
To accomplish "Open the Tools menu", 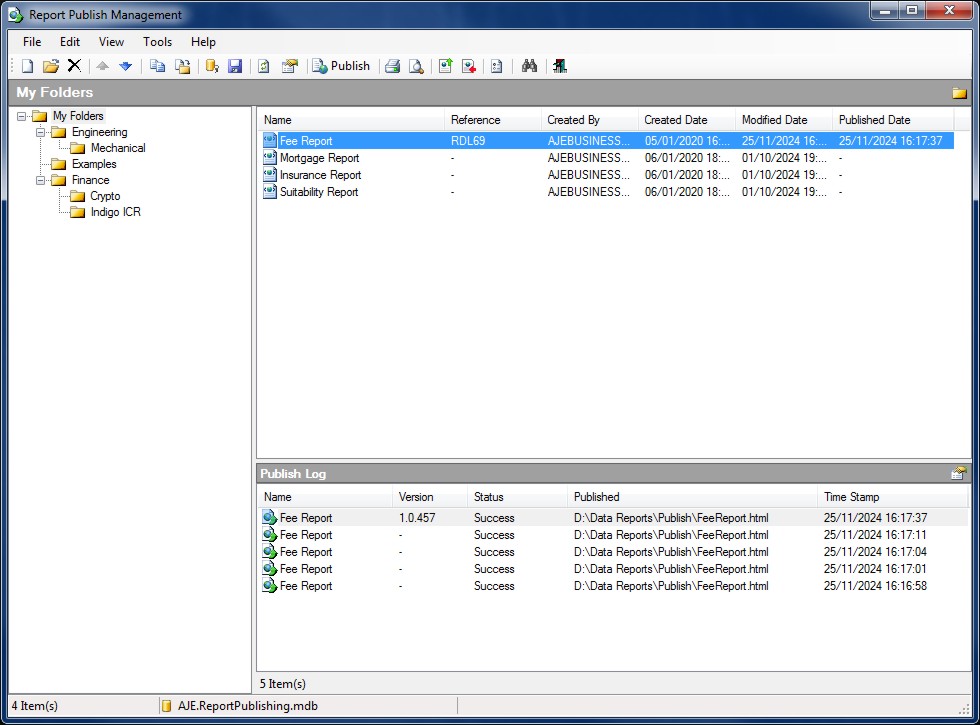I will 157,42.
